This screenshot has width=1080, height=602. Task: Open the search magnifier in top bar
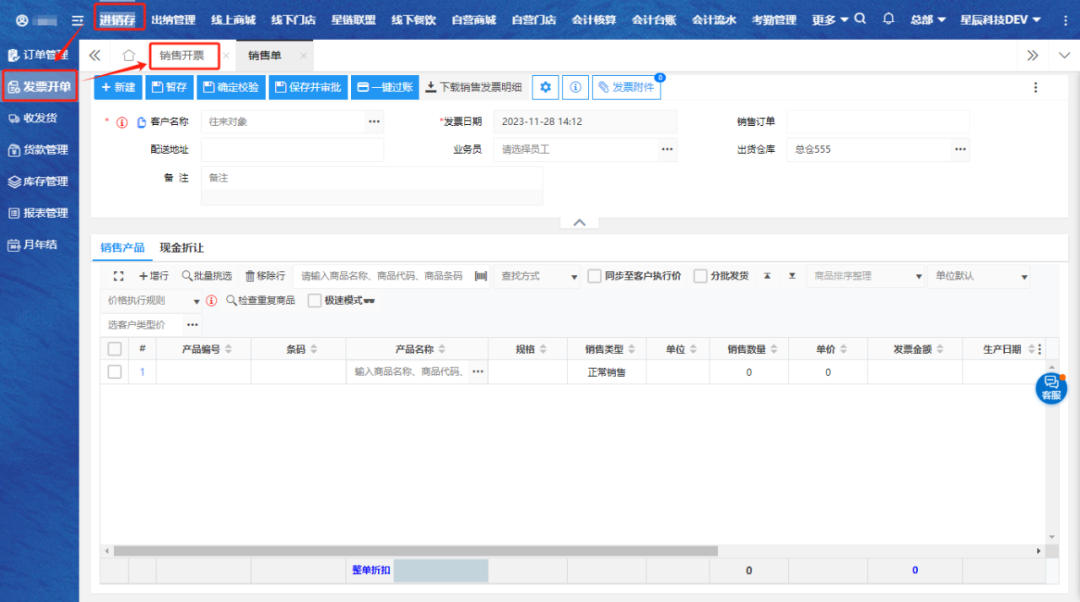point(861,19)
